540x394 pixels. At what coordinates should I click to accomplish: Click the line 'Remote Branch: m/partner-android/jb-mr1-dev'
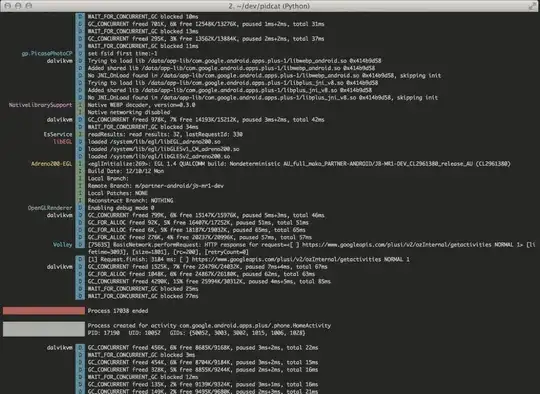pos(156,186)
